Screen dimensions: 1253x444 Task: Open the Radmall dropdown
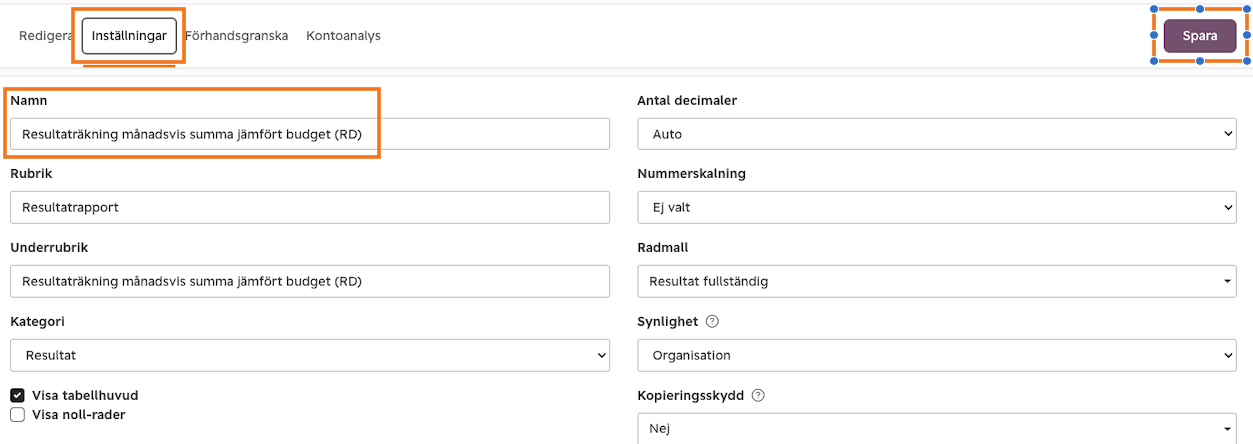click(x=937, y=281)
